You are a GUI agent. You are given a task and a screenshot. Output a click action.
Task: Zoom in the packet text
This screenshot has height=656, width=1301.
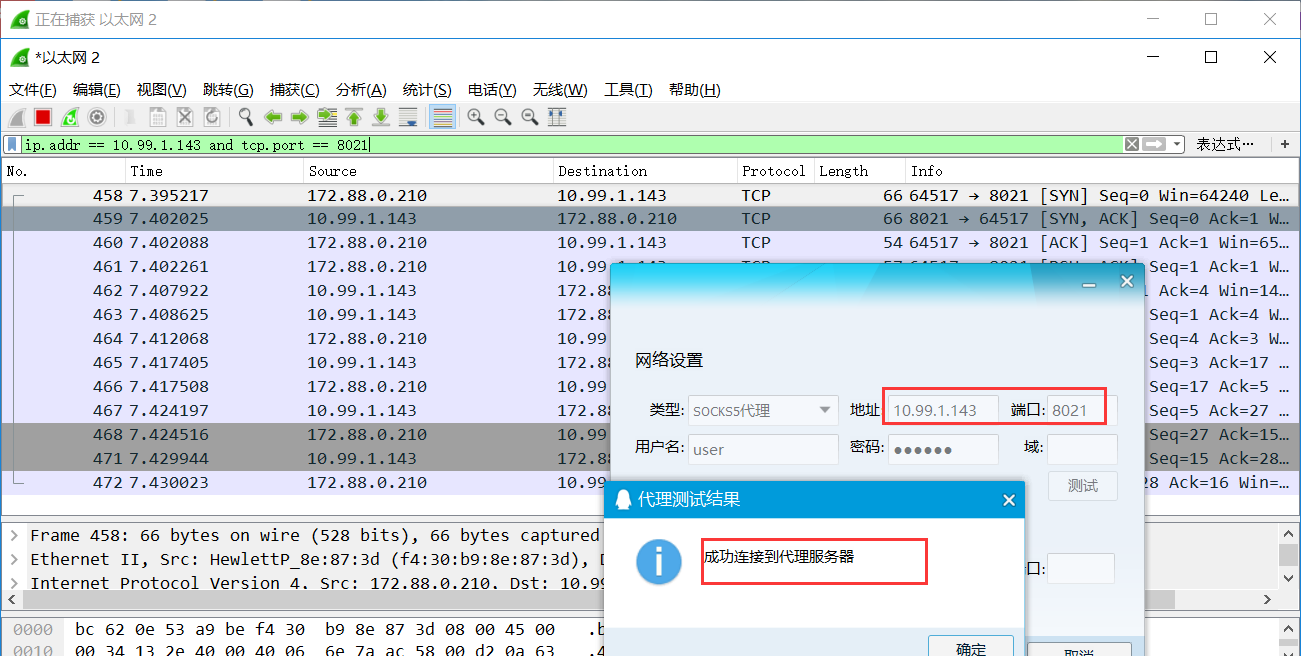click(x=476, y=117)
